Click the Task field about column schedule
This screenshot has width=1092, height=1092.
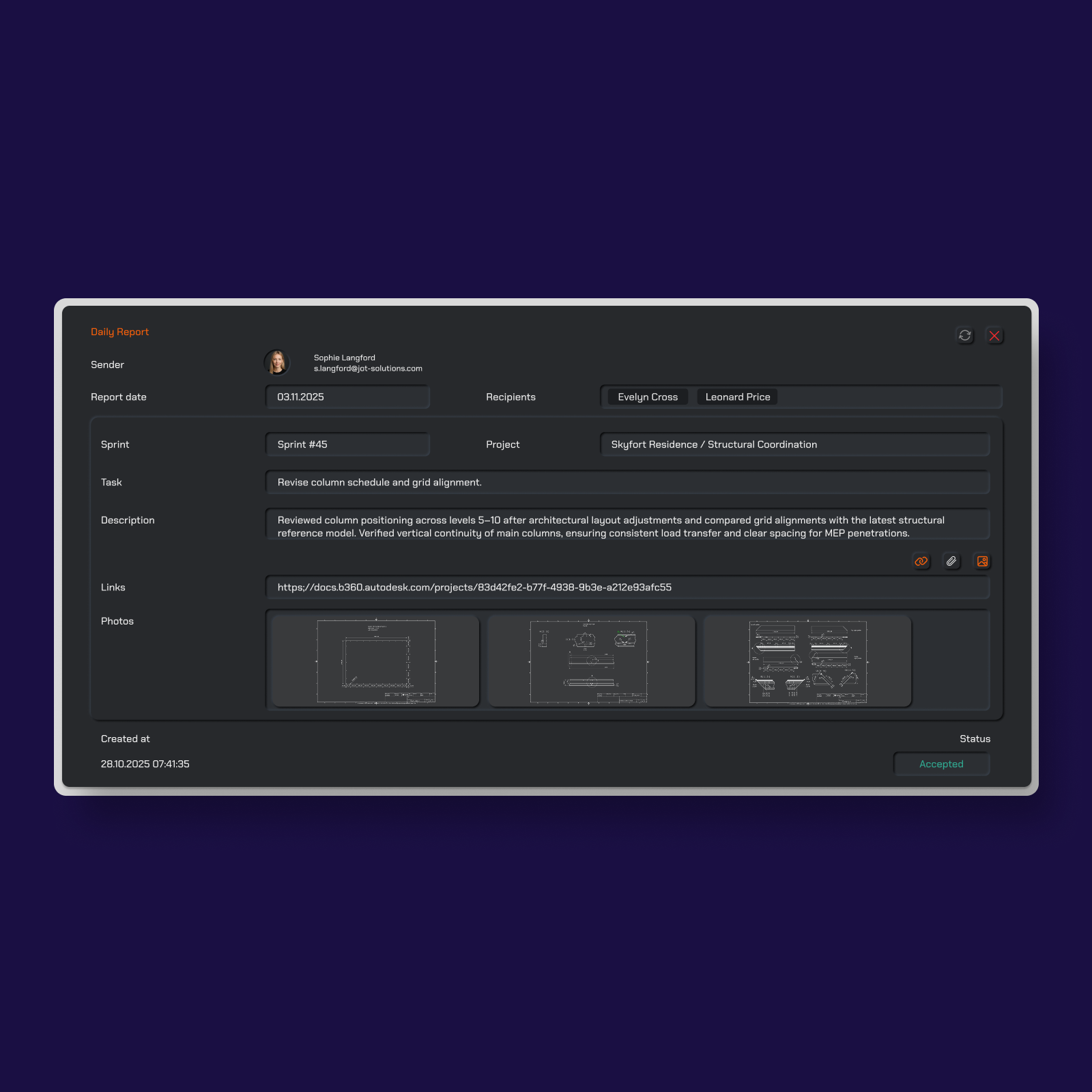pyautogui.click(x=627, y=483)
